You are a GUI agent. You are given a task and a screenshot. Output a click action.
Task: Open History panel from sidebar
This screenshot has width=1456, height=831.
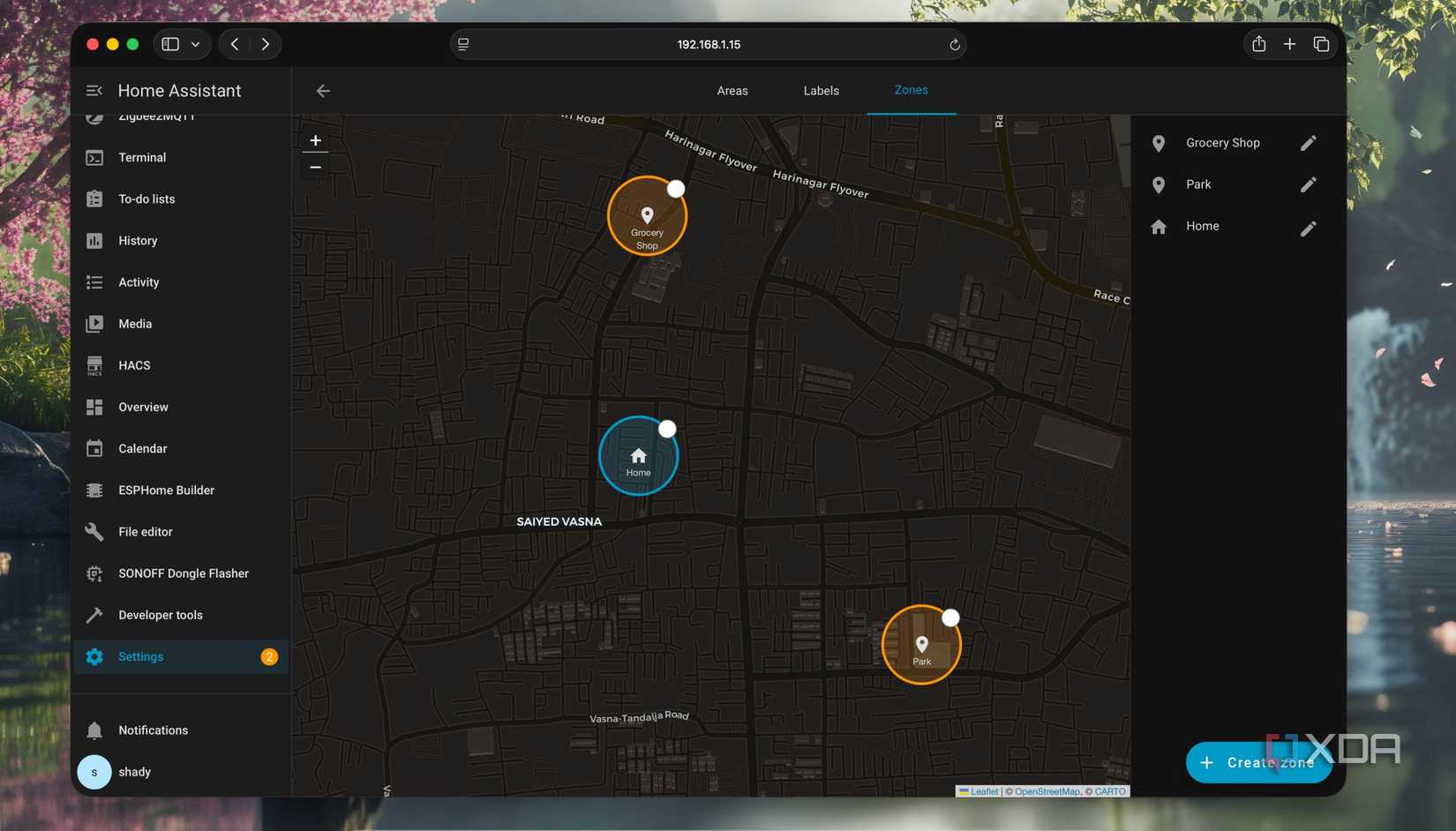(x=180, y=240)
